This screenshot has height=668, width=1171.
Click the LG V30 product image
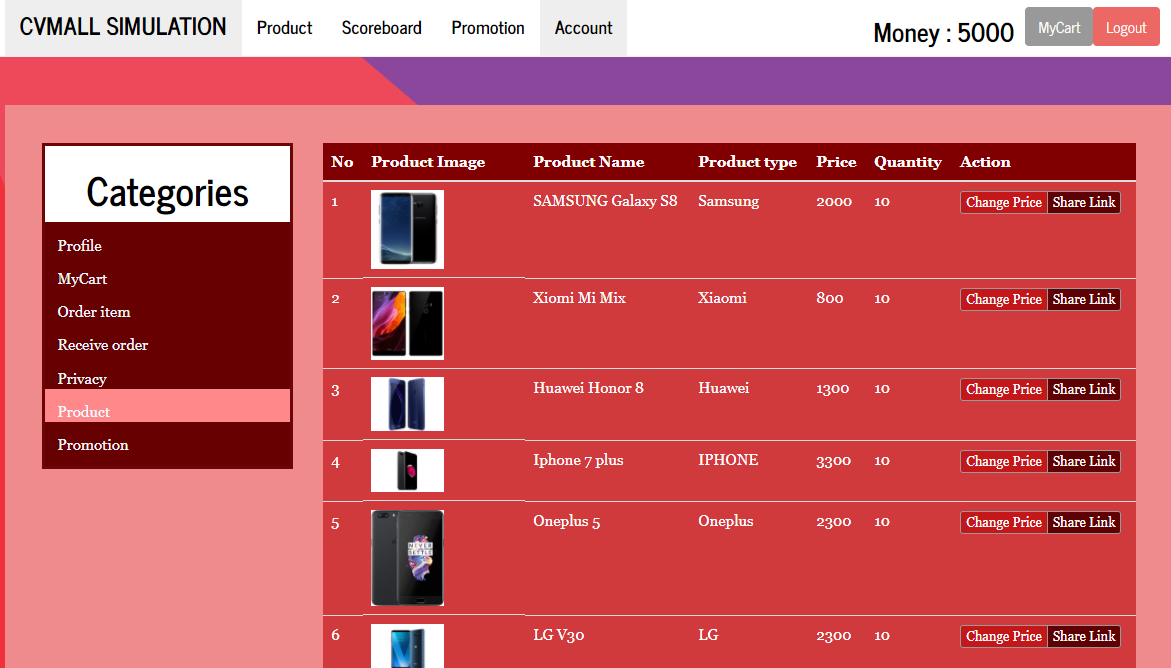click(407, 646)
